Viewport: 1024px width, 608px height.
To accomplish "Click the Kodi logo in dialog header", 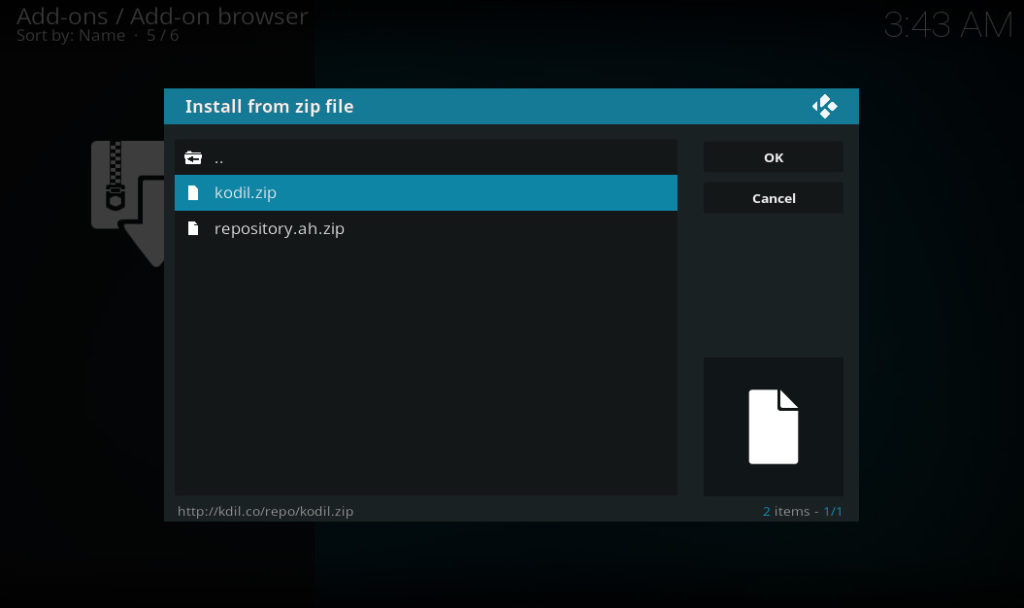I will click(824, 106).
